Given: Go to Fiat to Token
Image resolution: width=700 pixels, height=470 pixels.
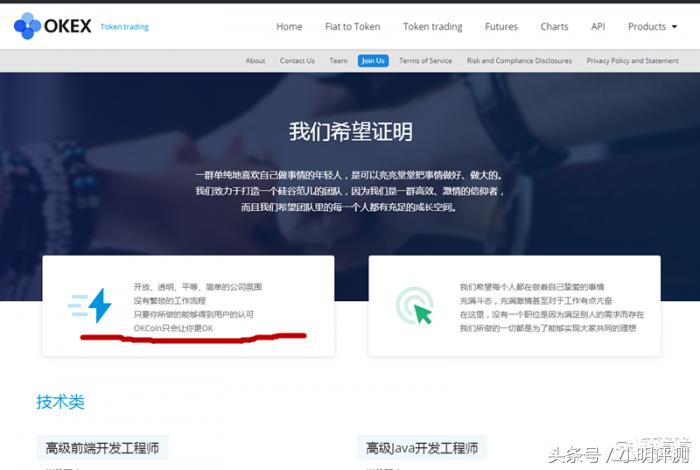Looking at the screenshot, I should (353, 27).
